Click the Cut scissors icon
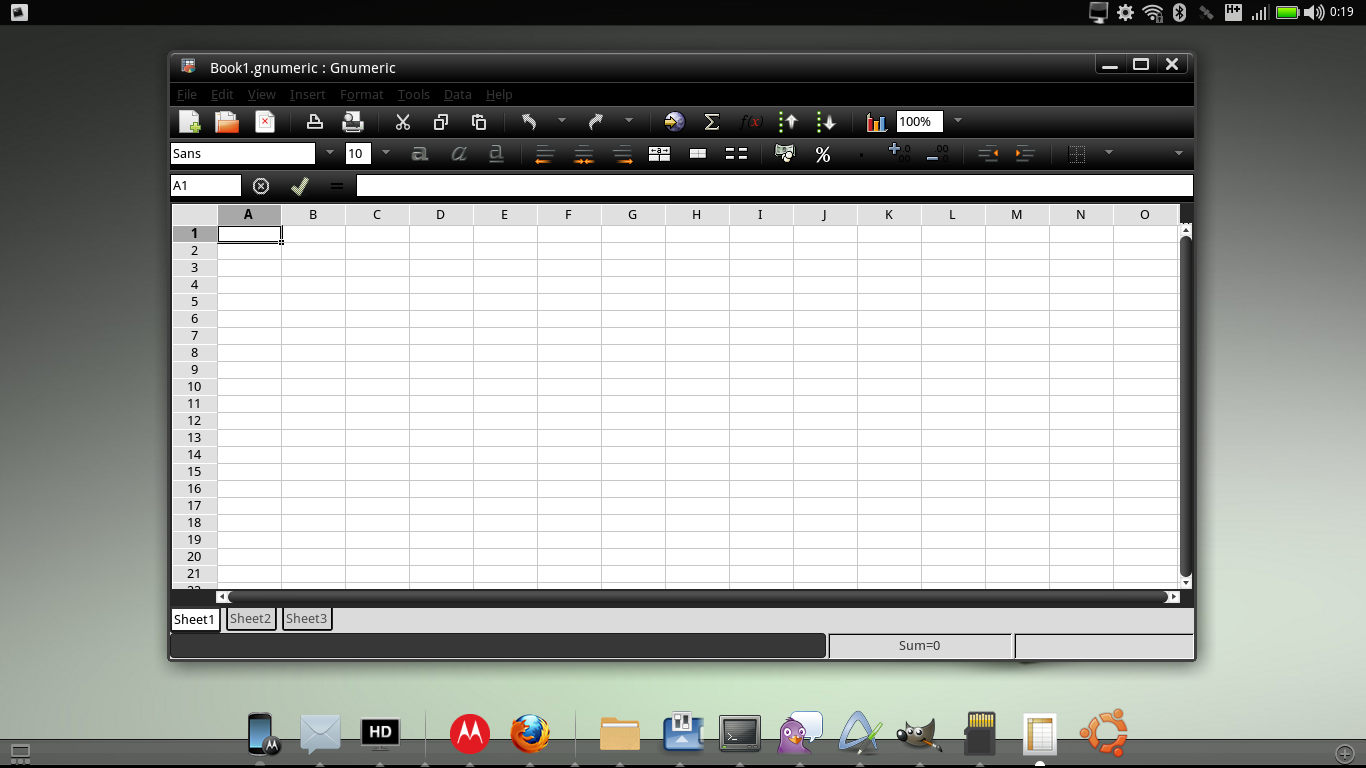The width and height of the screenshot is (1366, 768). coord(403,122)
